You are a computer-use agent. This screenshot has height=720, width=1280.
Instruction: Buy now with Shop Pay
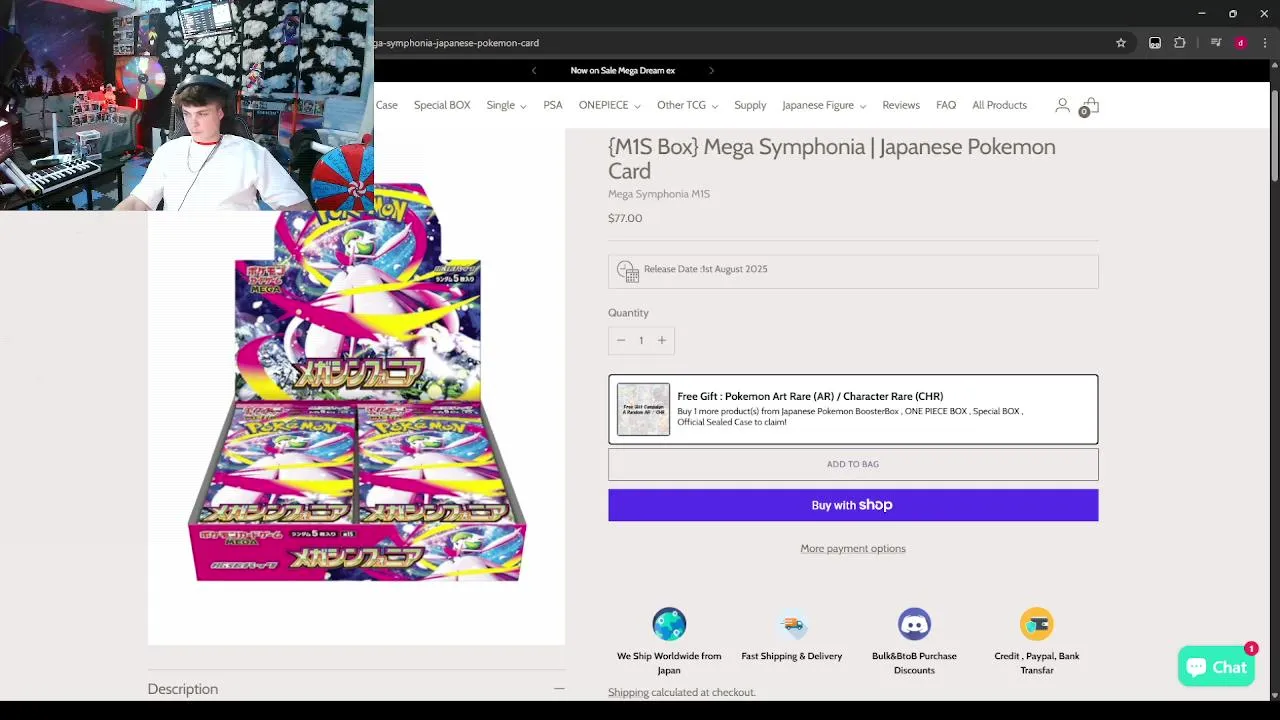point(853,505)
